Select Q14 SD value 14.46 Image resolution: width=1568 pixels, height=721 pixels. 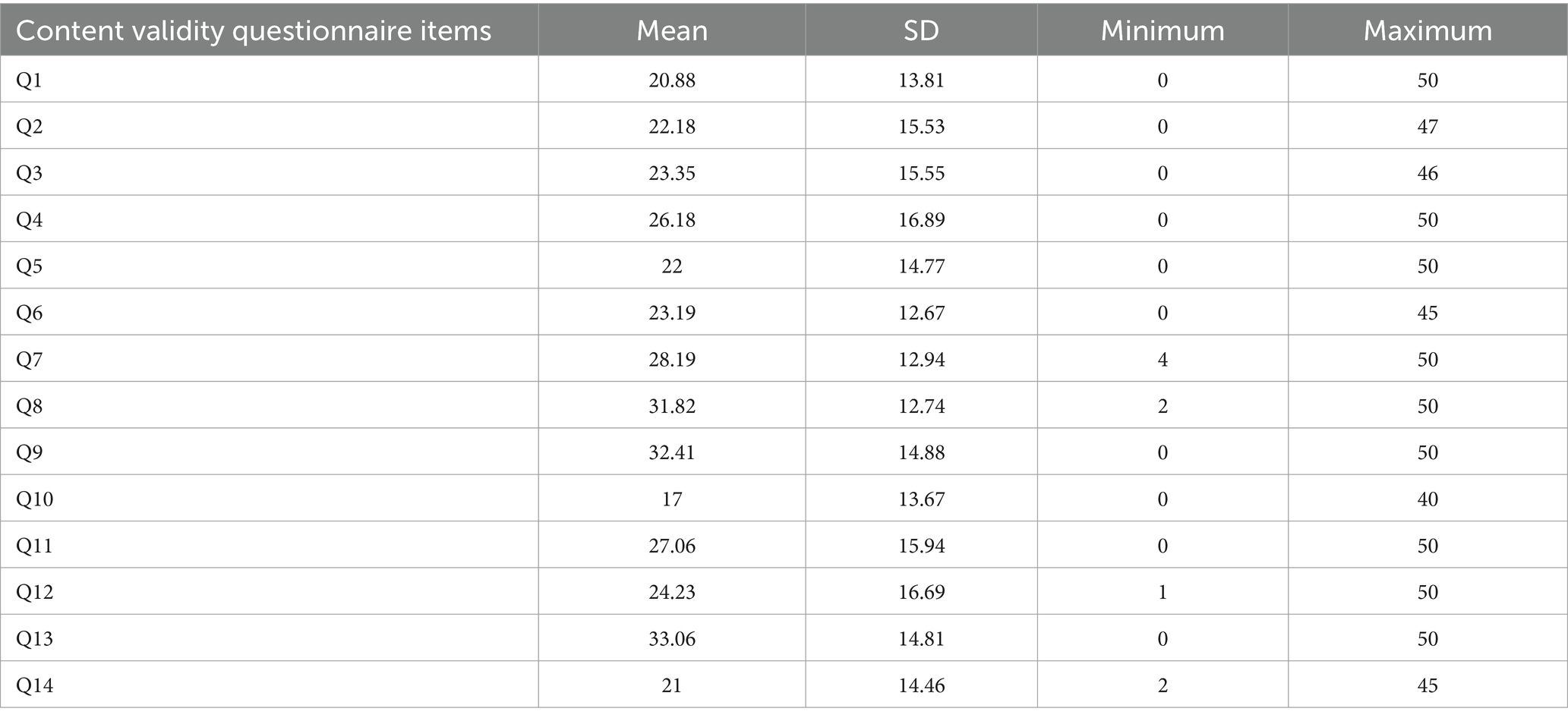[921, 686]
